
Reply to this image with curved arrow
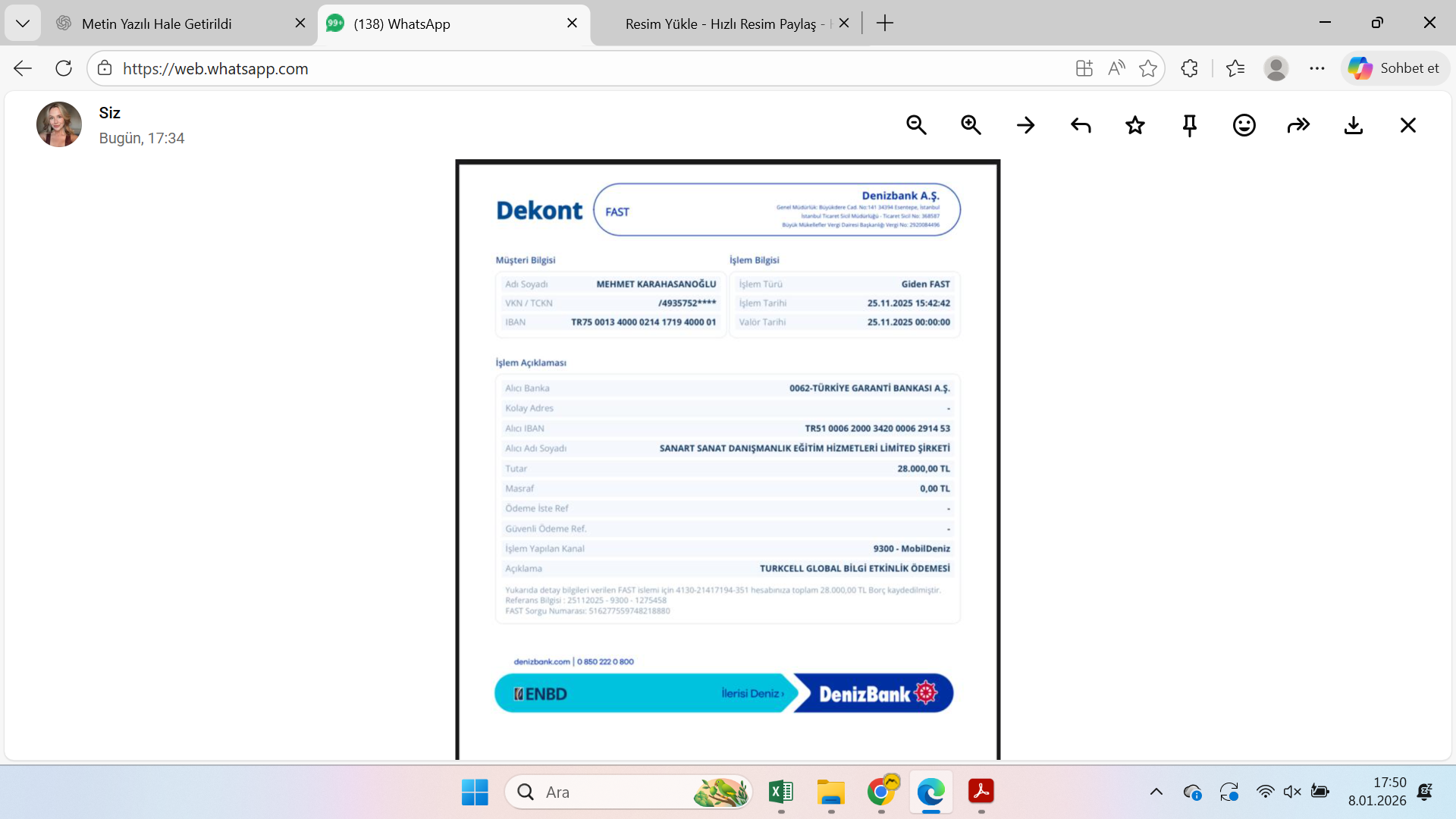coord(1081,125)
